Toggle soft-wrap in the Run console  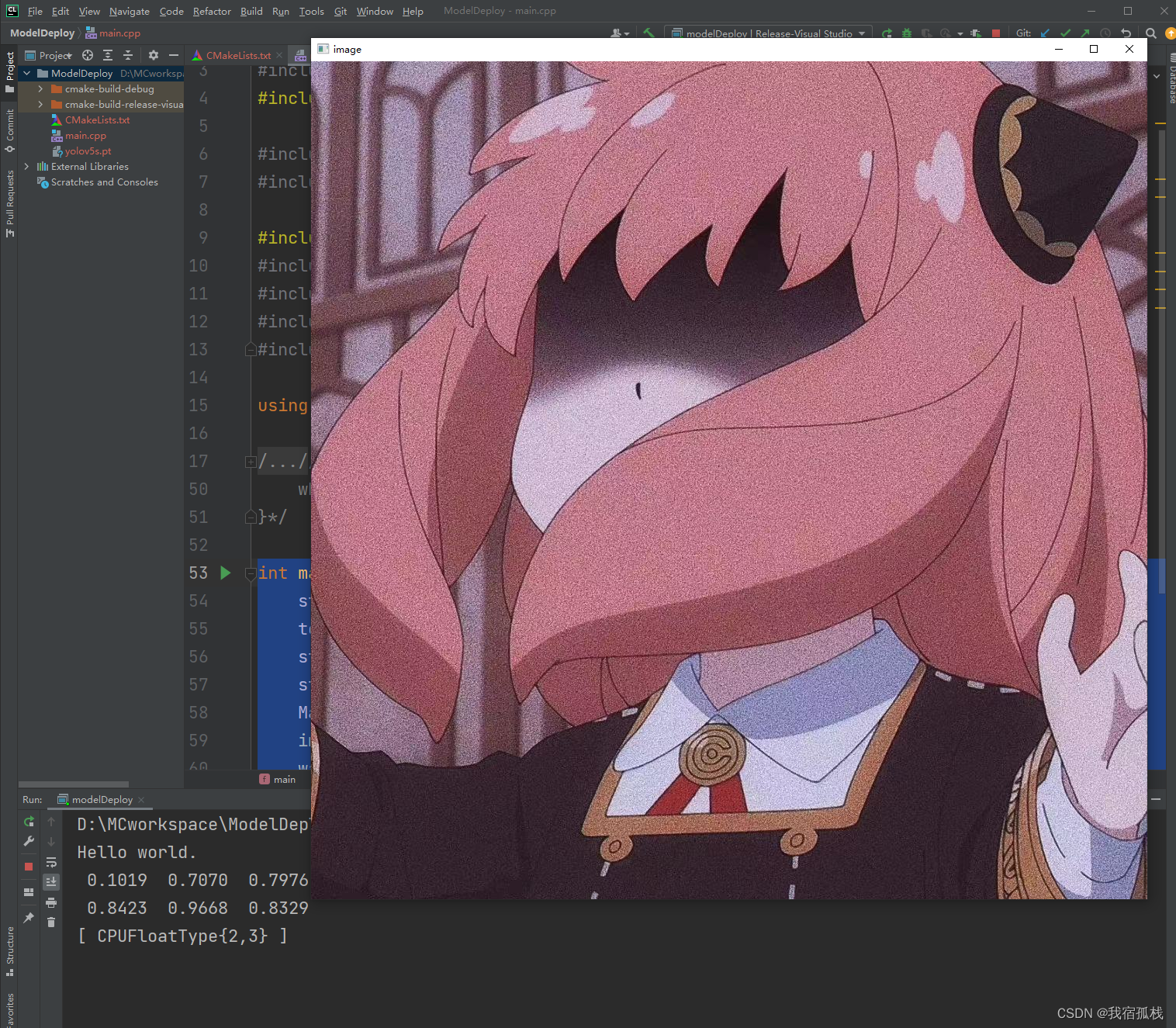click(51, 862)
